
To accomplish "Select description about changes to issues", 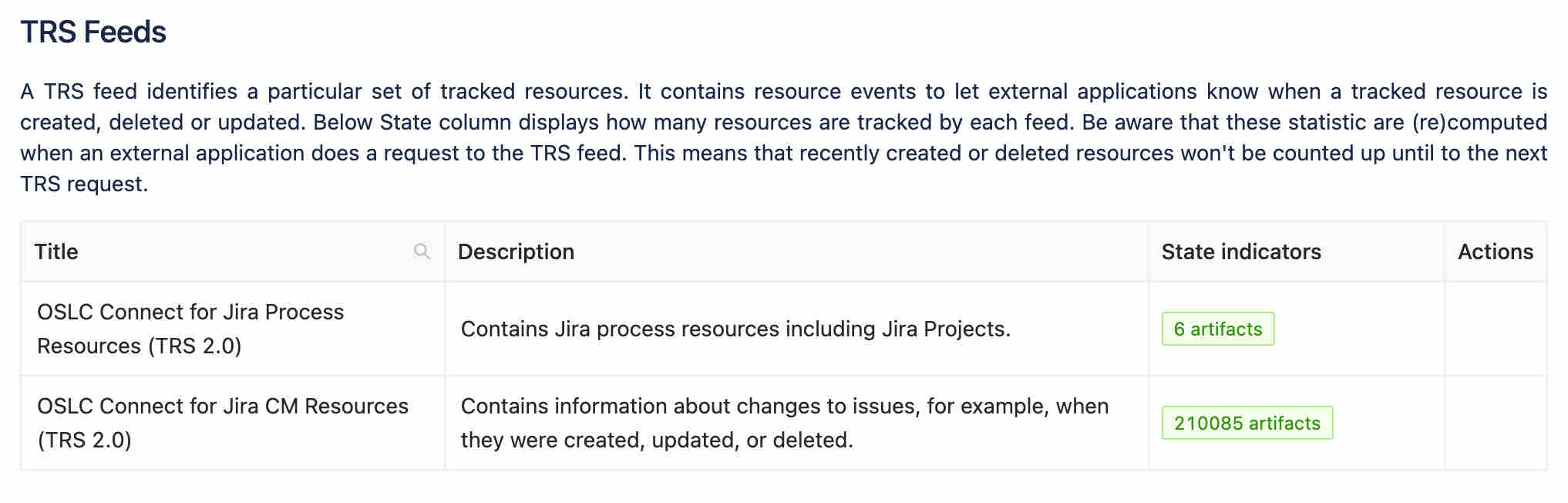I will (785, 423).
